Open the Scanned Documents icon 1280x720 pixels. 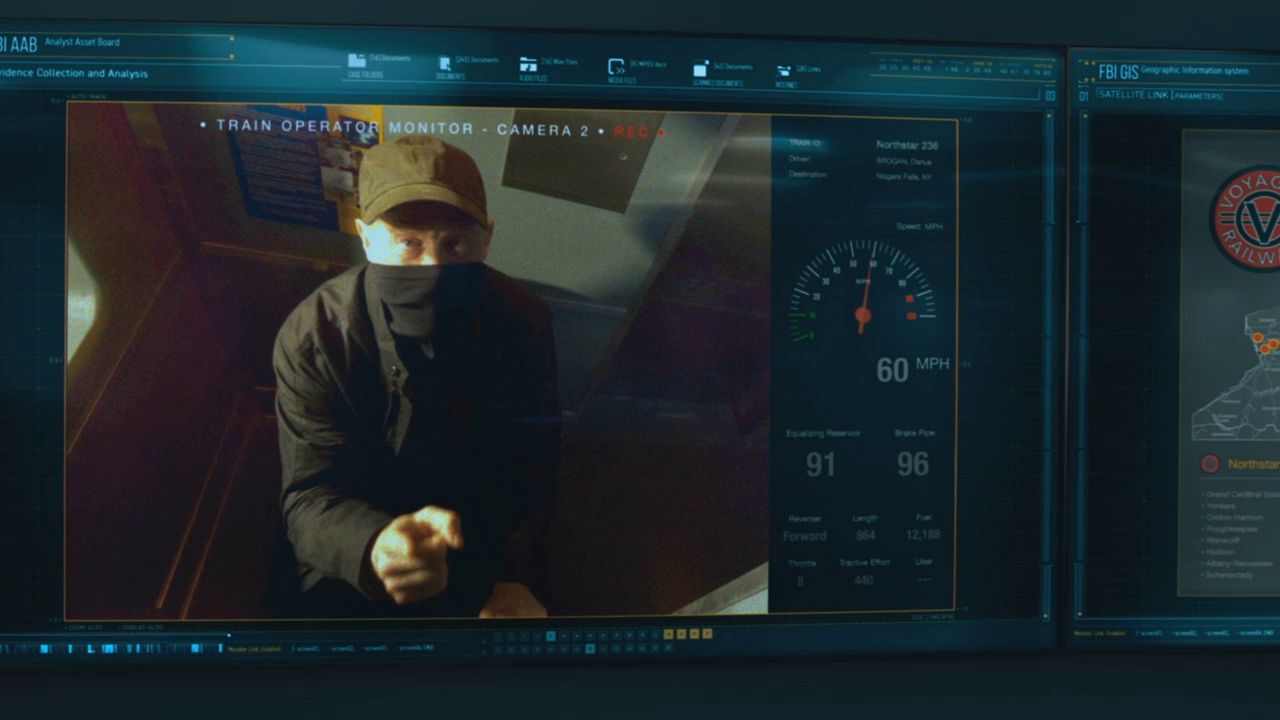coord(701,69)
